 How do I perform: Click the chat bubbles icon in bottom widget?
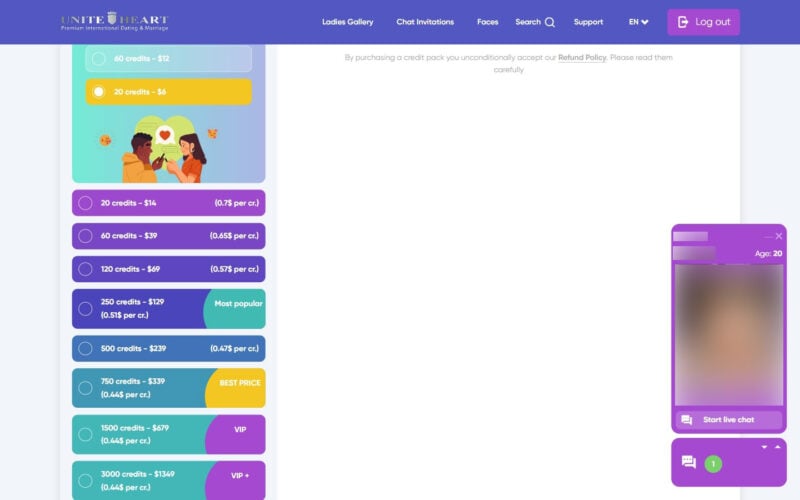point(688,462)
